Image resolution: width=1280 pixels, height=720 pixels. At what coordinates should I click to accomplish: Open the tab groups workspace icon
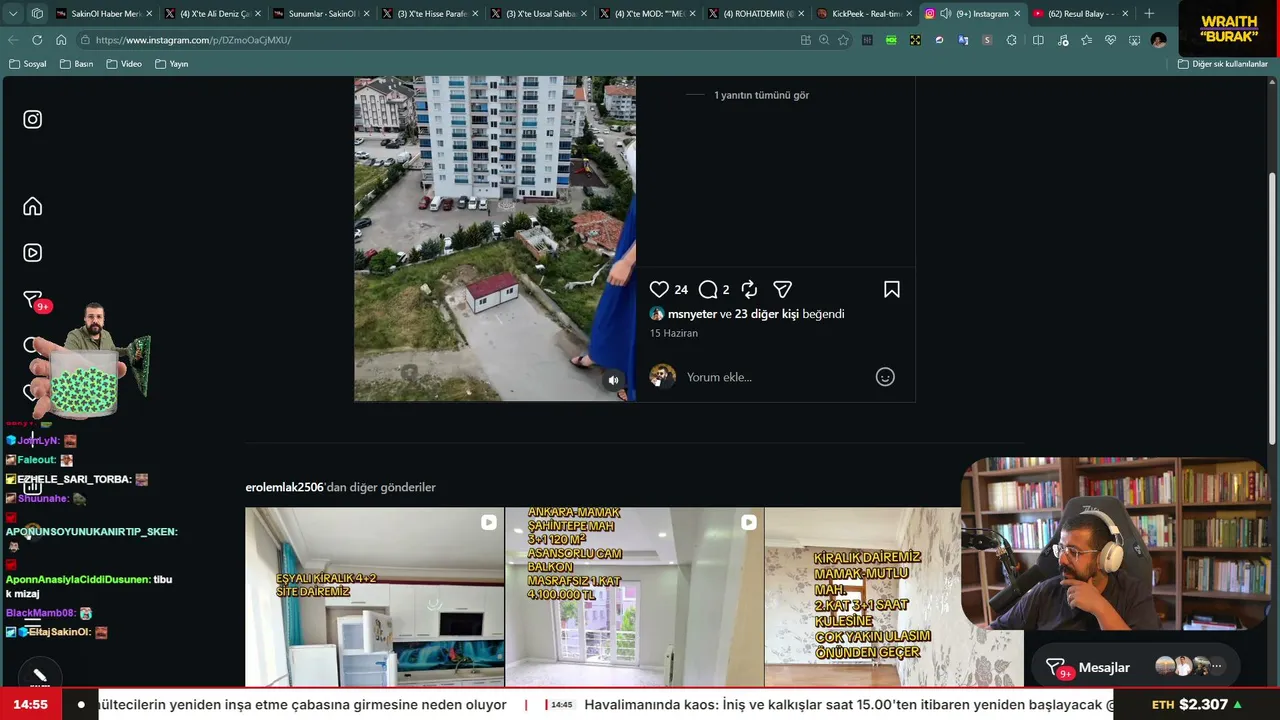[37, 14]
